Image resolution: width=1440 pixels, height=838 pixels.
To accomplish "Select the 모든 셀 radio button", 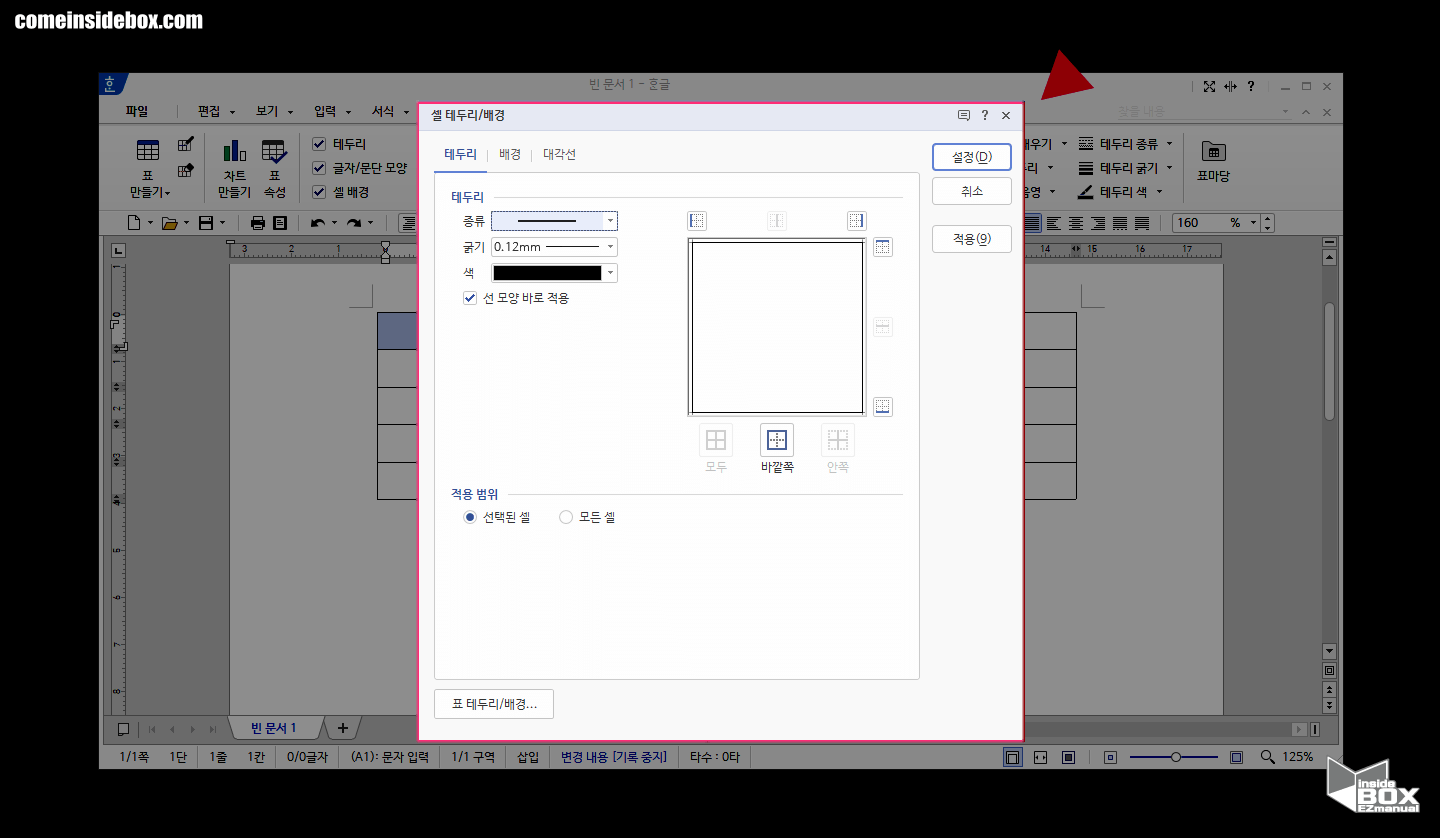I will (x=566, y=517).
